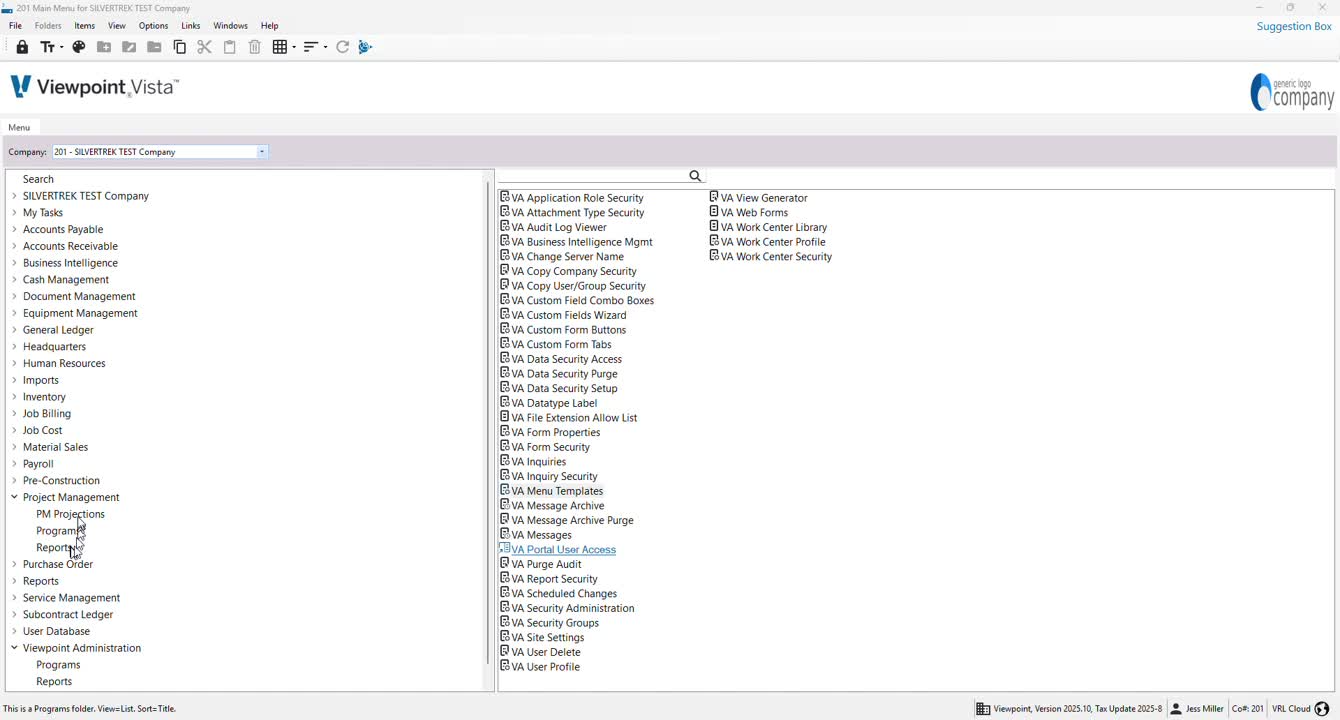The height and width of the screenshot is (720, 1340).
Task: Click the scissors cut icon
Action: pos(205,47)
